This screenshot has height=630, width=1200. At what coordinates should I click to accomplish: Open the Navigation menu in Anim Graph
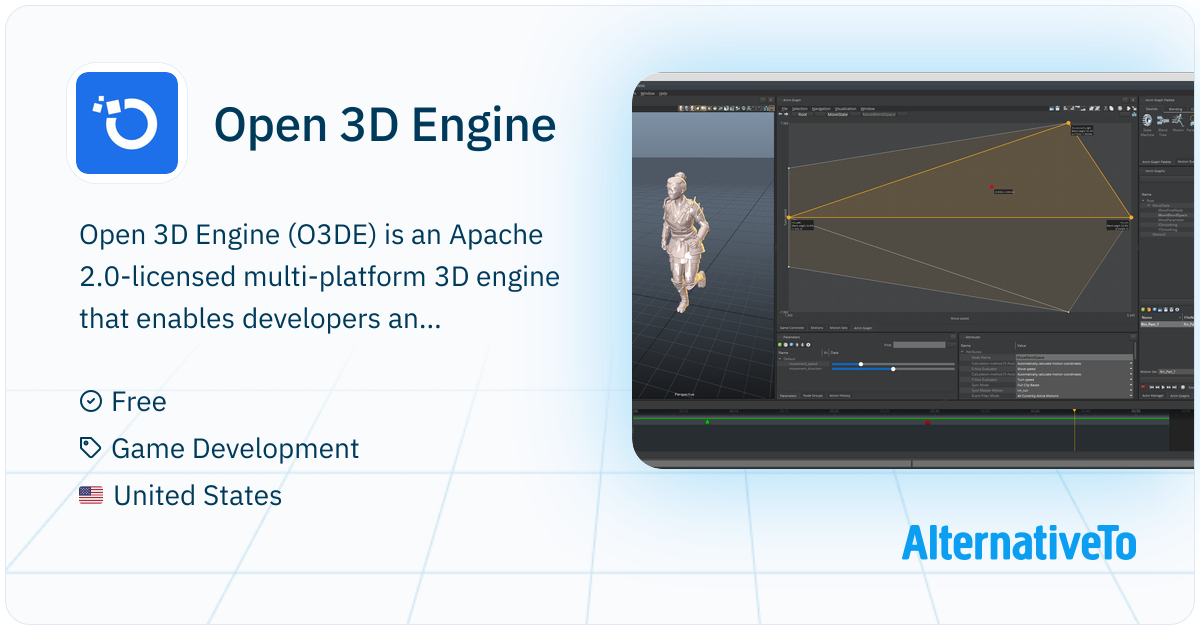821,108
